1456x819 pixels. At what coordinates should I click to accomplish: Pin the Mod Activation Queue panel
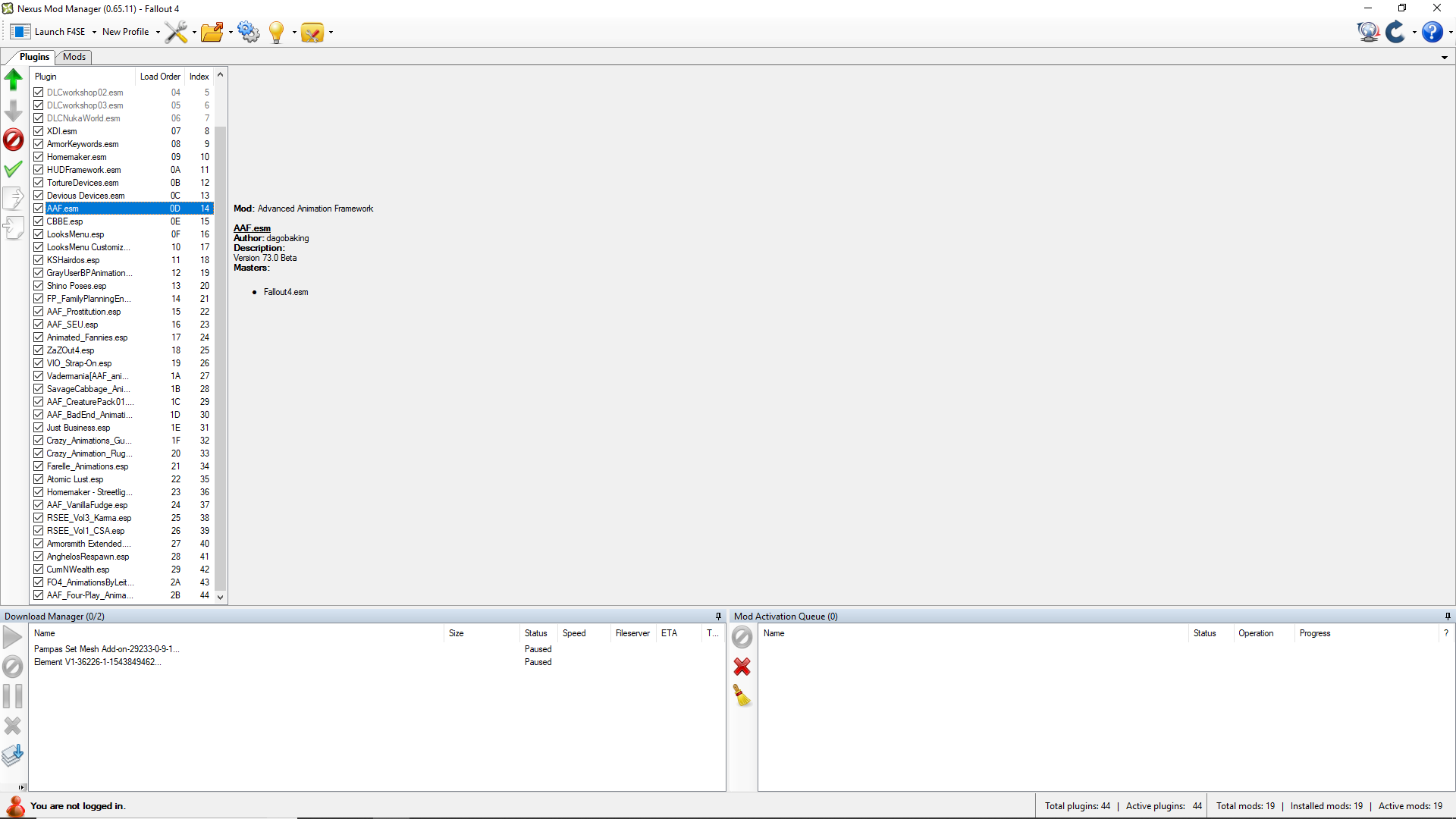pos(1448,617)
